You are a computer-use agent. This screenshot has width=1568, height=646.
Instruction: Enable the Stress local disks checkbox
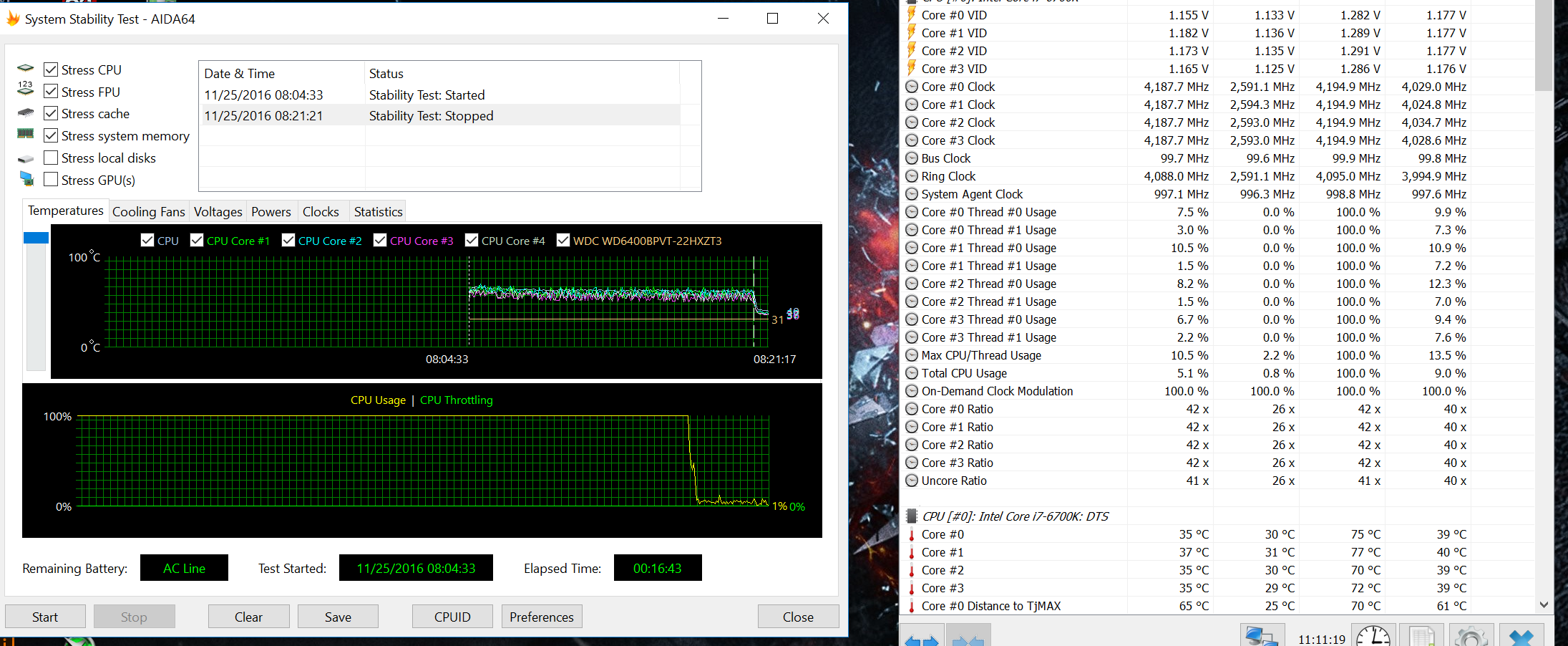click(51, 158)
